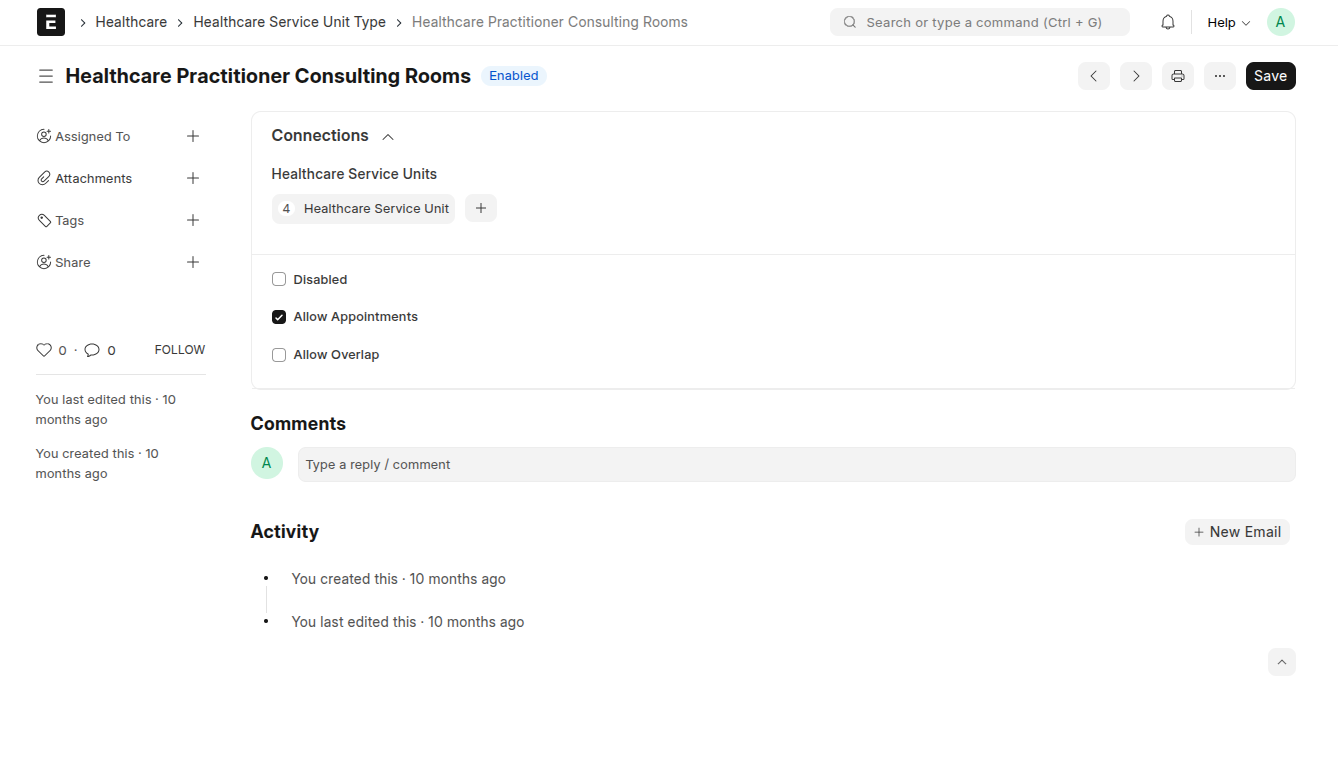Toggle the sidebar hamburger icon
Screen dimensions: 1338x778
(46, 76)
